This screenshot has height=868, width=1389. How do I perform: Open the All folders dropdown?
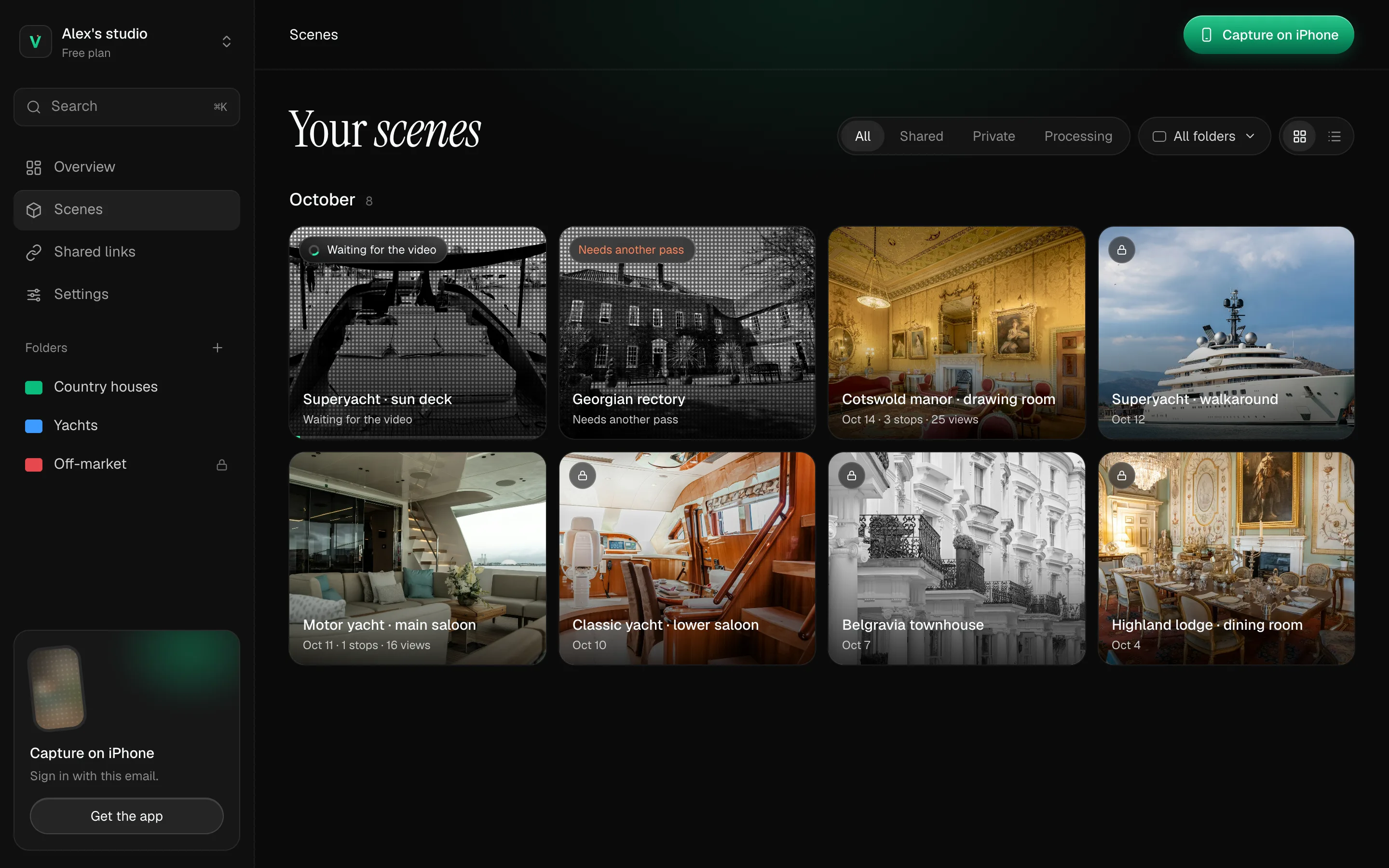point(1204,136)
